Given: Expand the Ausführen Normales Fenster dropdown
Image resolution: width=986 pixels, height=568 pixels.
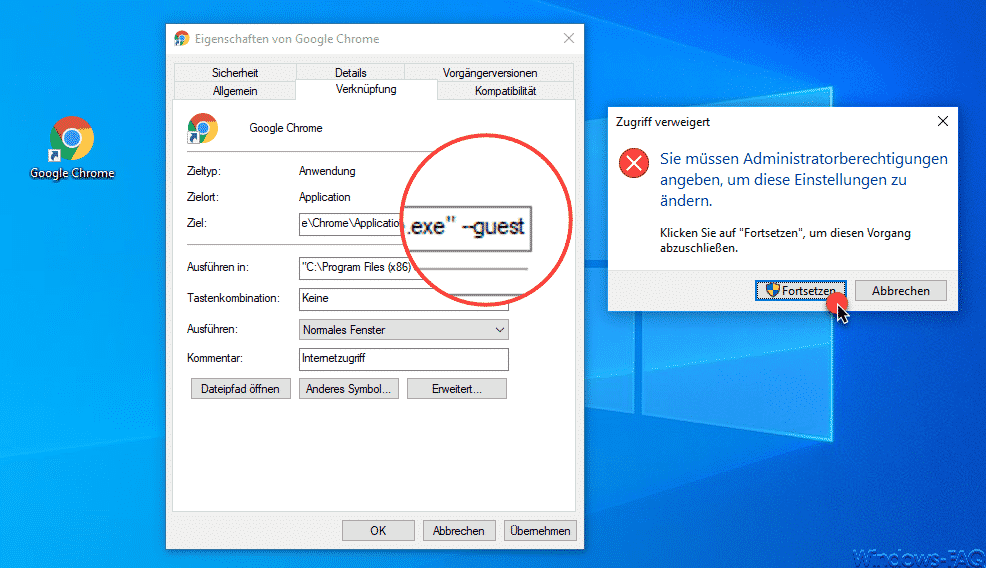Looking at the screenshot, I should click(x=403, y=330).
